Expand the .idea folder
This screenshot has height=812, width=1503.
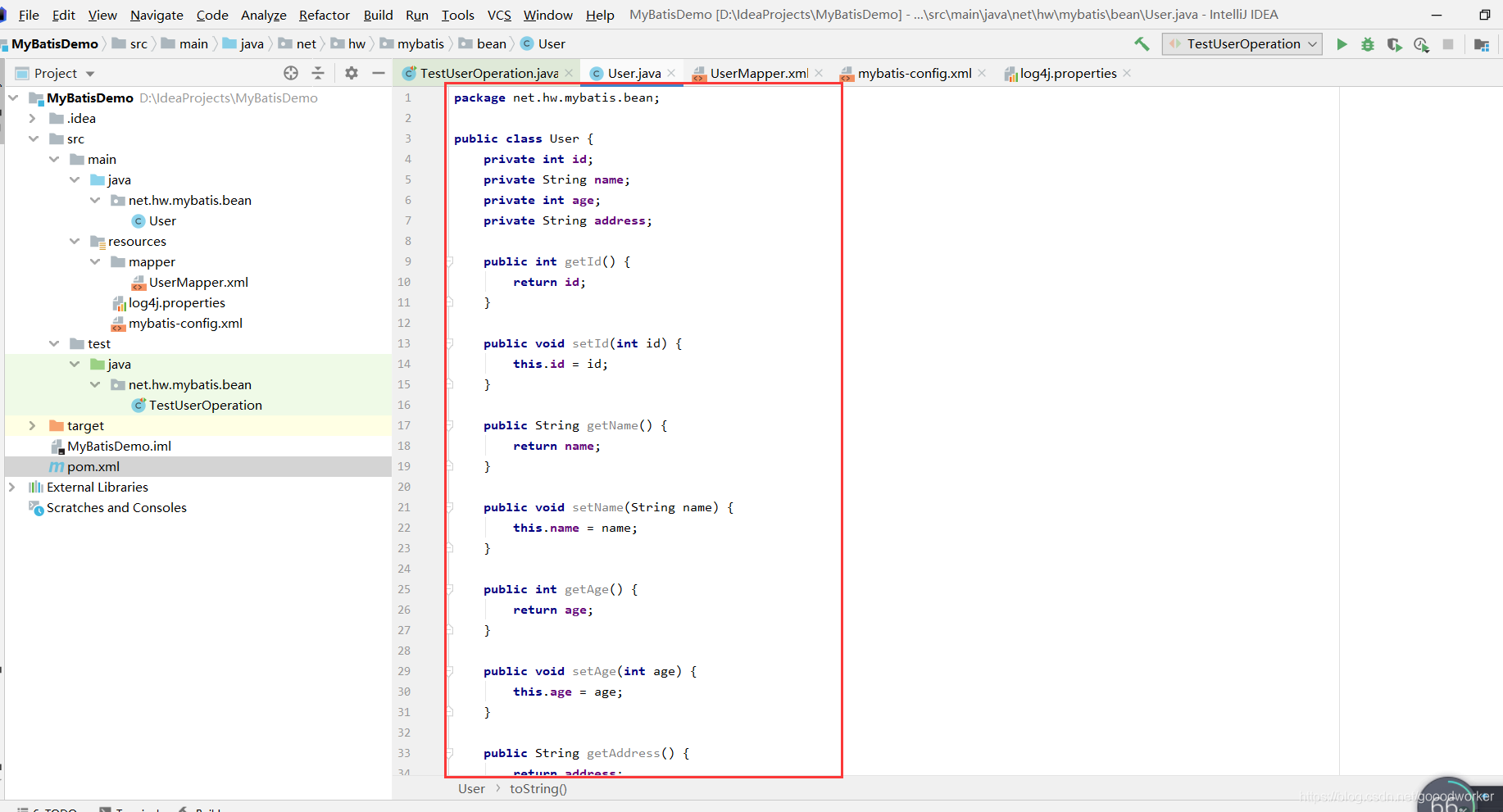33,118
